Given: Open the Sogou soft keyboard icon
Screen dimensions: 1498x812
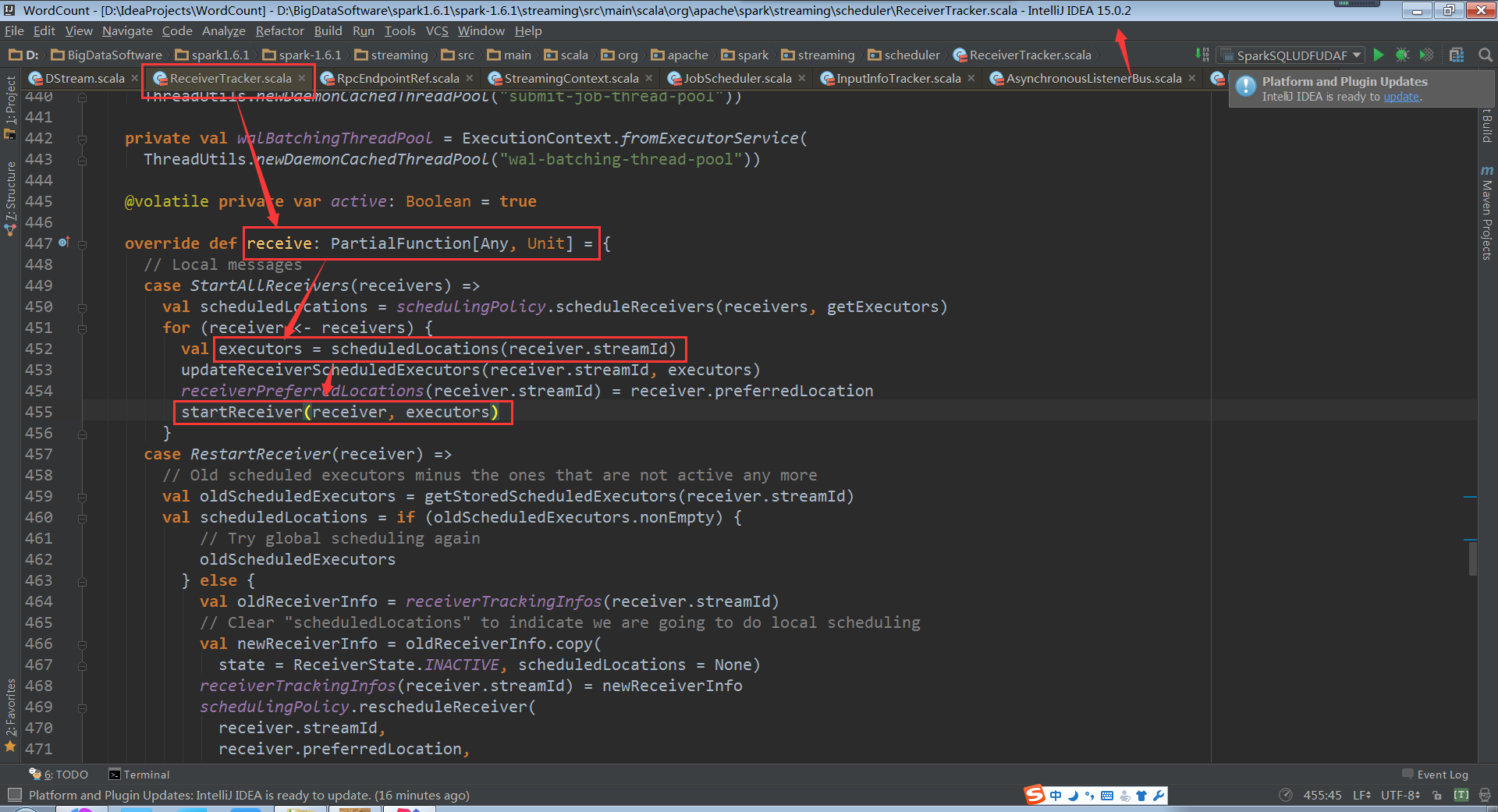Looking at the screenshot, I should point(1107,795).
